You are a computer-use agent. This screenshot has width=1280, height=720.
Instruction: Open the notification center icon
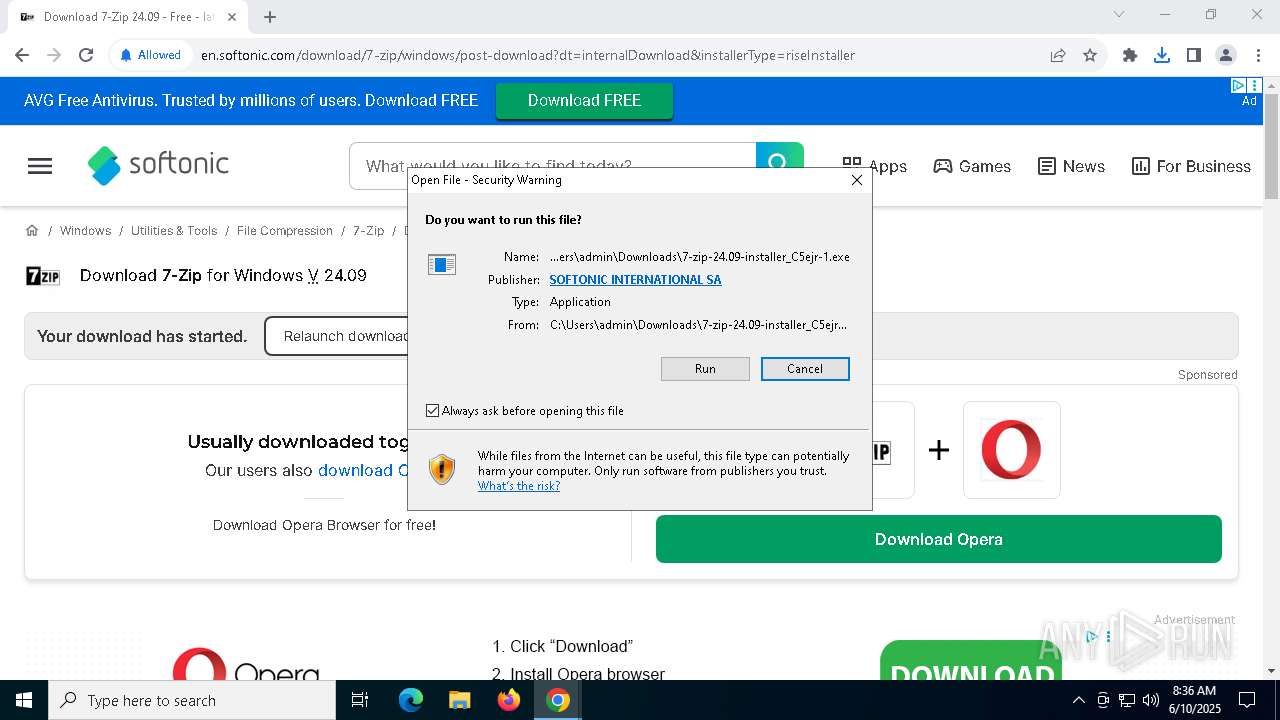tap(1247, 700)
